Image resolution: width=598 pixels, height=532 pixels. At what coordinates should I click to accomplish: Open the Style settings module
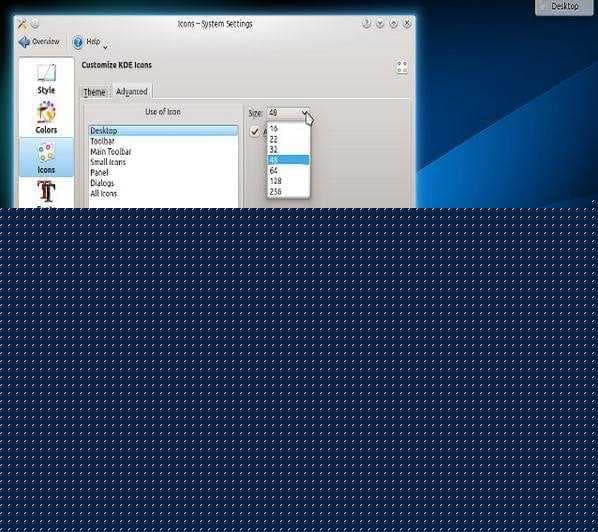pos(46,79)
